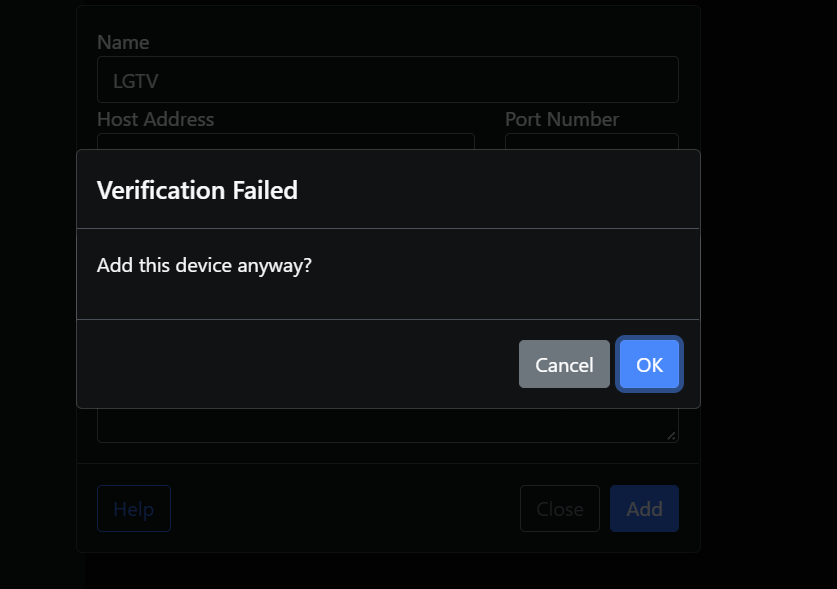837x589 pixels.
Task: Click the textarea resize grip
Action: click(673, 438)
